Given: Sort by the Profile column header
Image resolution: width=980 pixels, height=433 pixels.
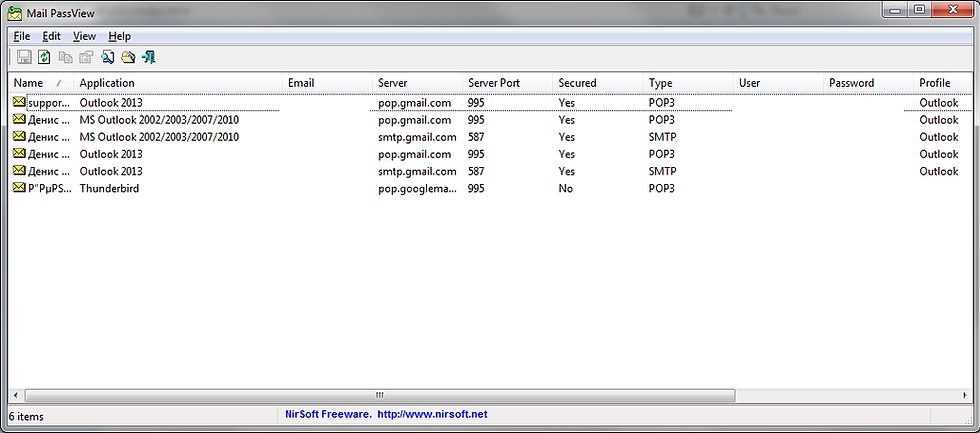Looking at the screenshot, I should coord(942,83).
